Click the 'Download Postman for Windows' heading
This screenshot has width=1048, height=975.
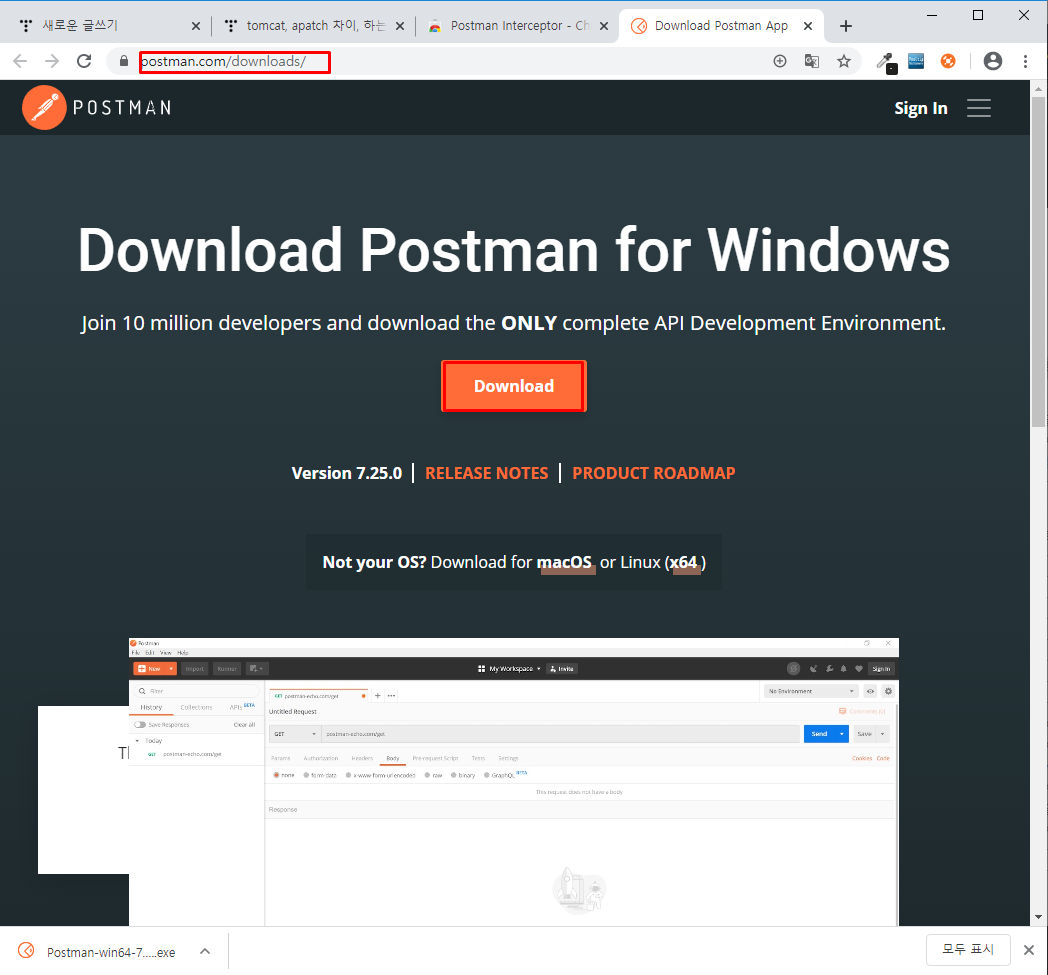(x=513, y=251)
